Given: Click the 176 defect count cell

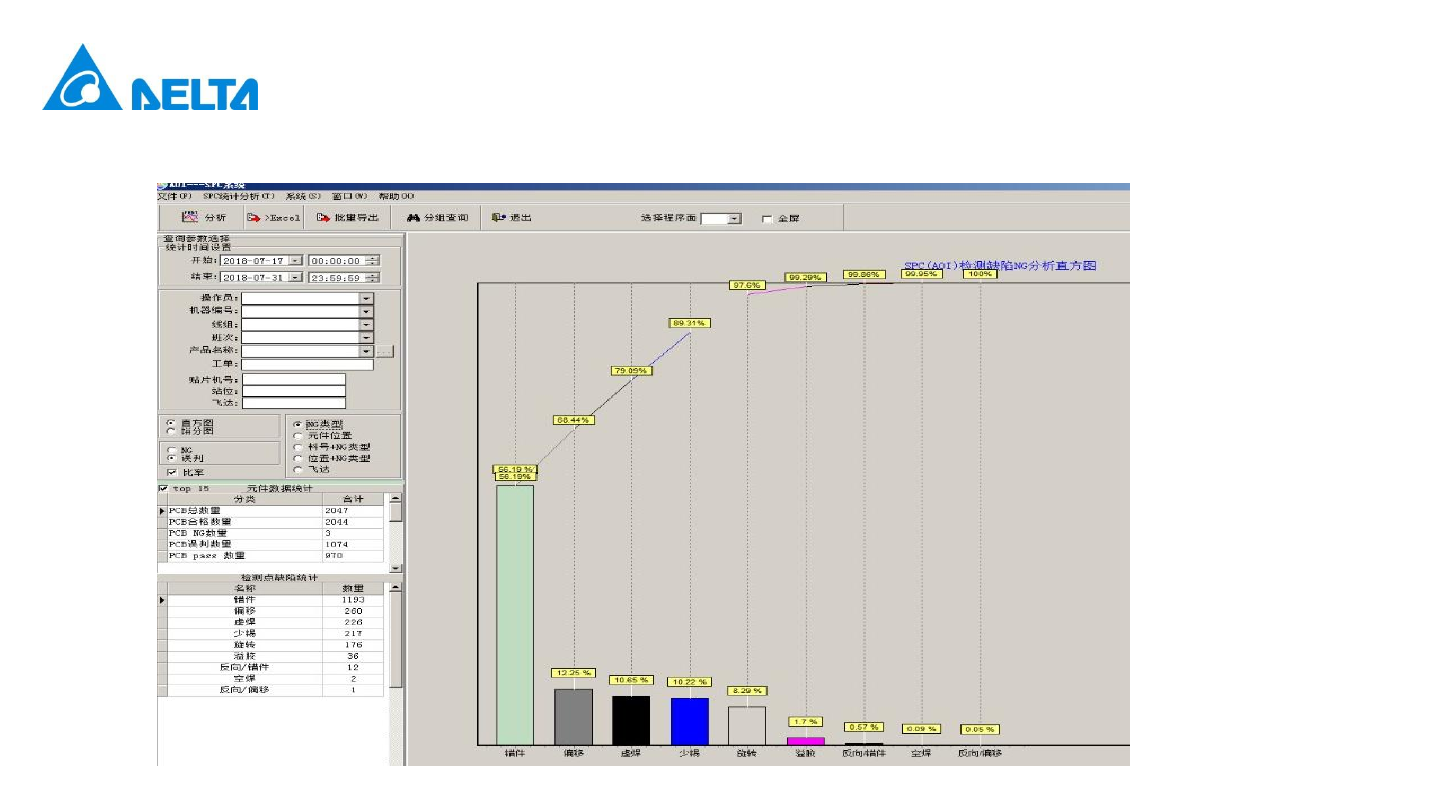Looking at the screenshot, I should click(353, 645).
